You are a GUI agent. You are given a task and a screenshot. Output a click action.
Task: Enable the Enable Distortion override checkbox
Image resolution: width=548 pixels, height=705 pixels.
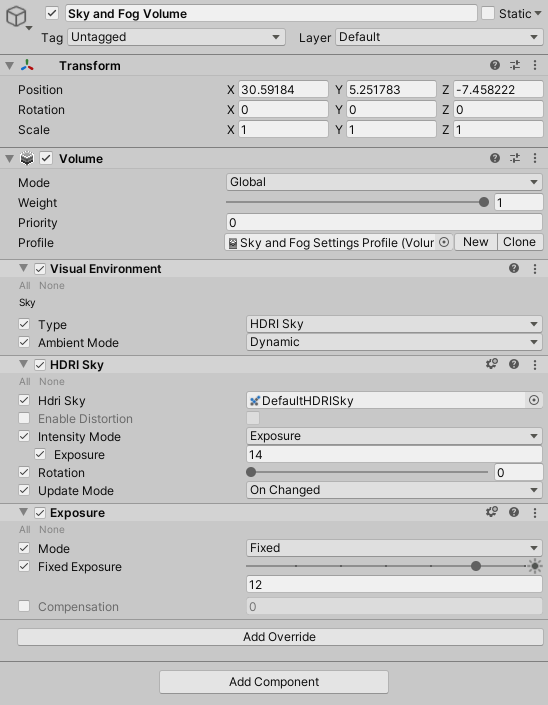click(x=24, y=418)
